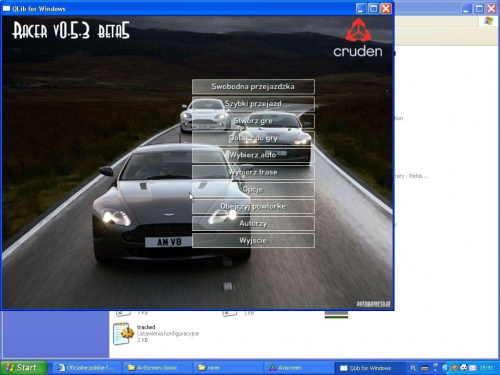Click the PL language indicator in tray
Viewport: 500px width, 375px height.
[413, 368]
